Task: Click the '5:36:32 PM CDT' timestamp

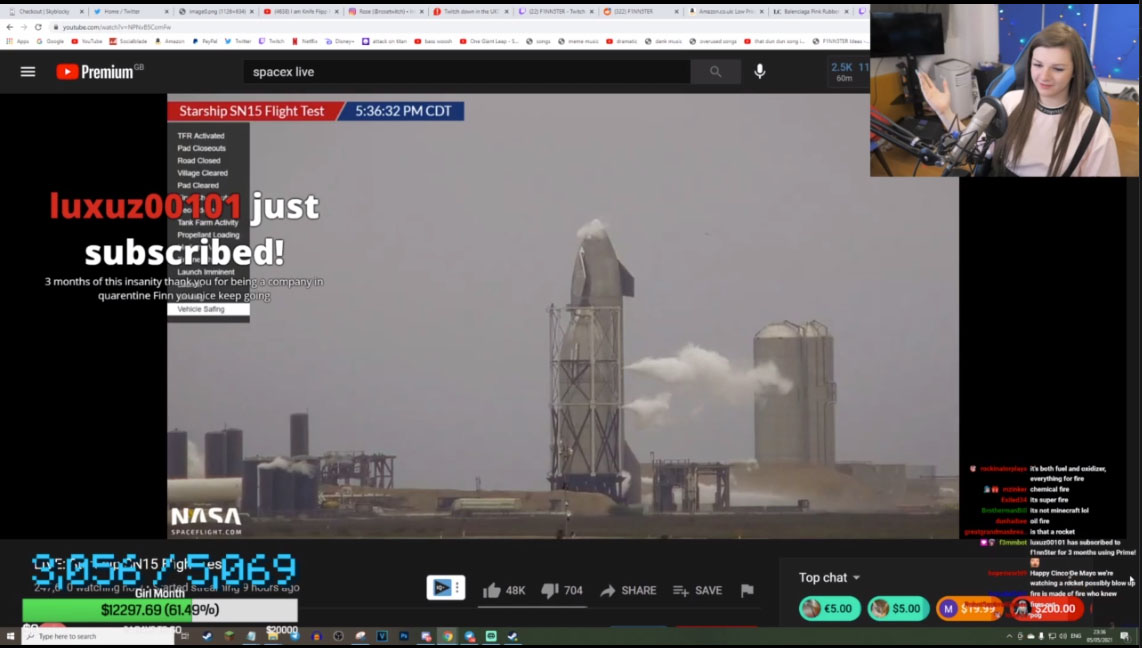Action: tap(403, 111)
